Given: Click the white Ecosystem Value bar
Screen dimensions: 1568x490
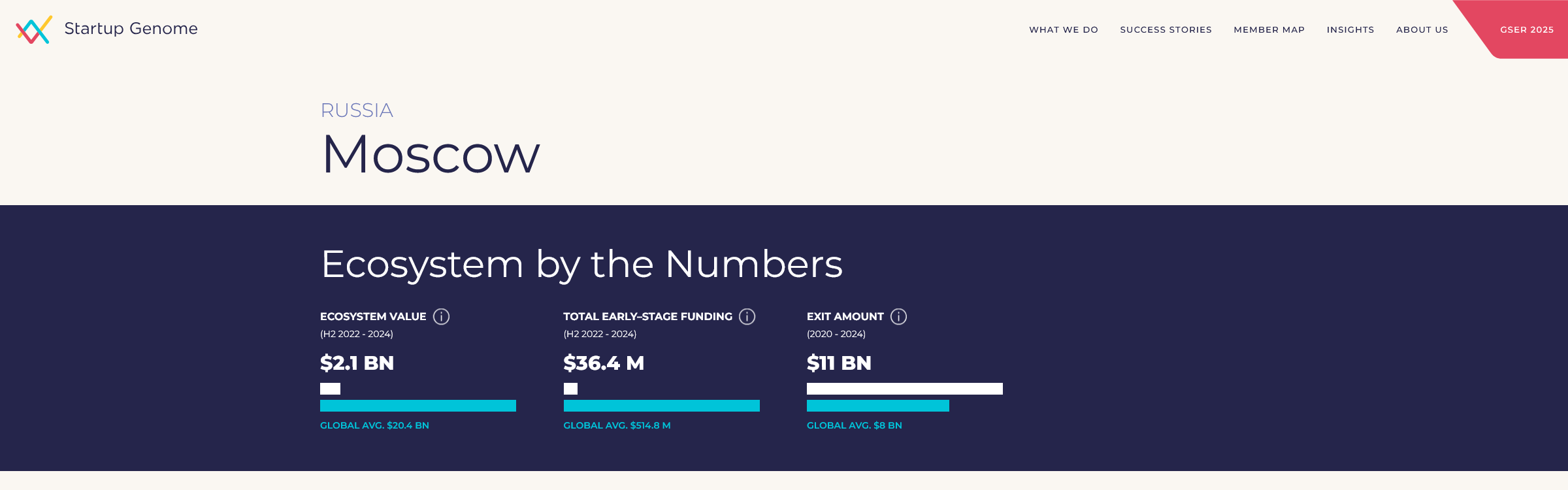Looking at the screenshot, I should click(x=330, y=389).
